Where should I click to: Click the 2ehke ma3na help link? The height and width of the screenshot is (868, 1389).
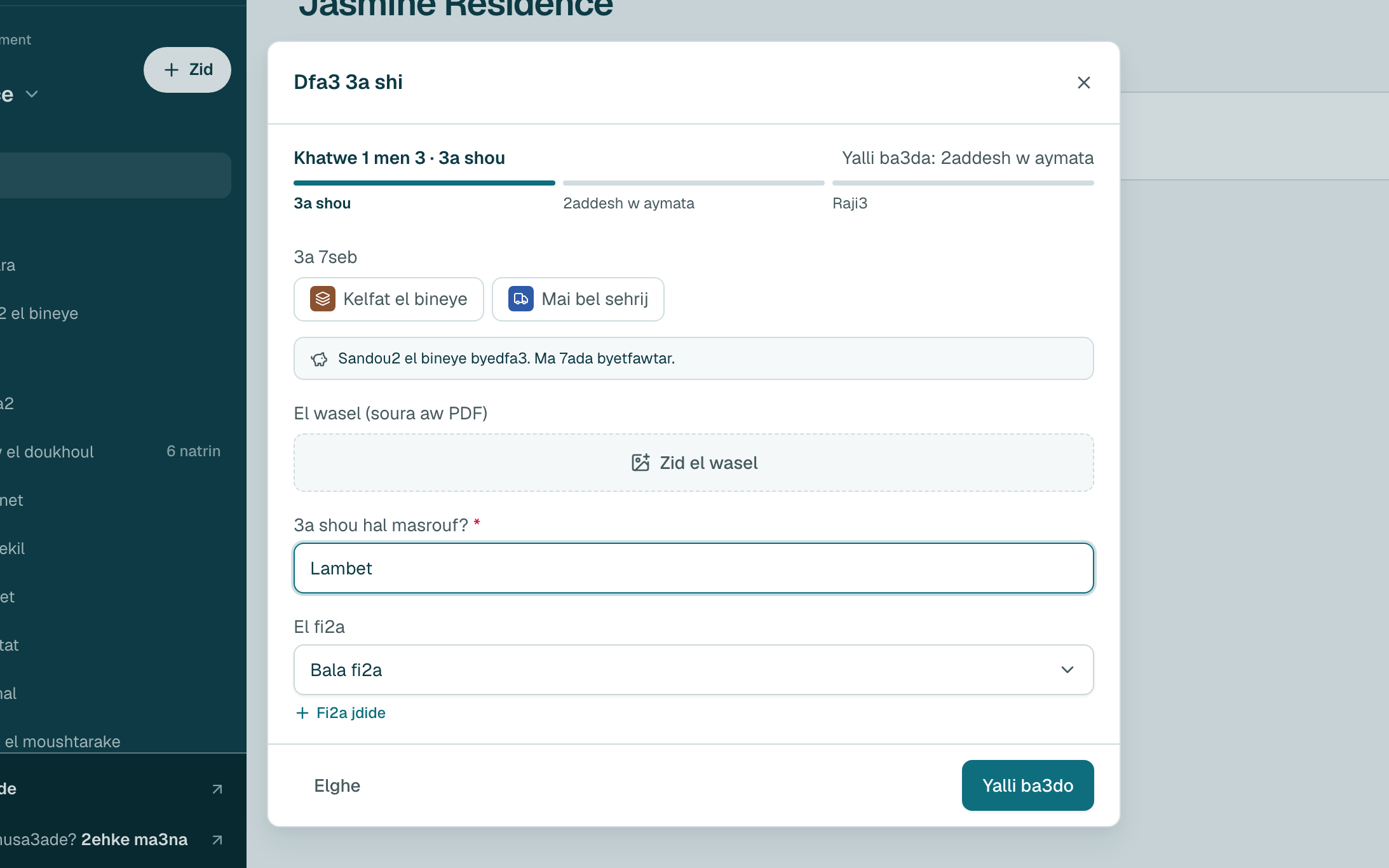(x=134, y=839)
